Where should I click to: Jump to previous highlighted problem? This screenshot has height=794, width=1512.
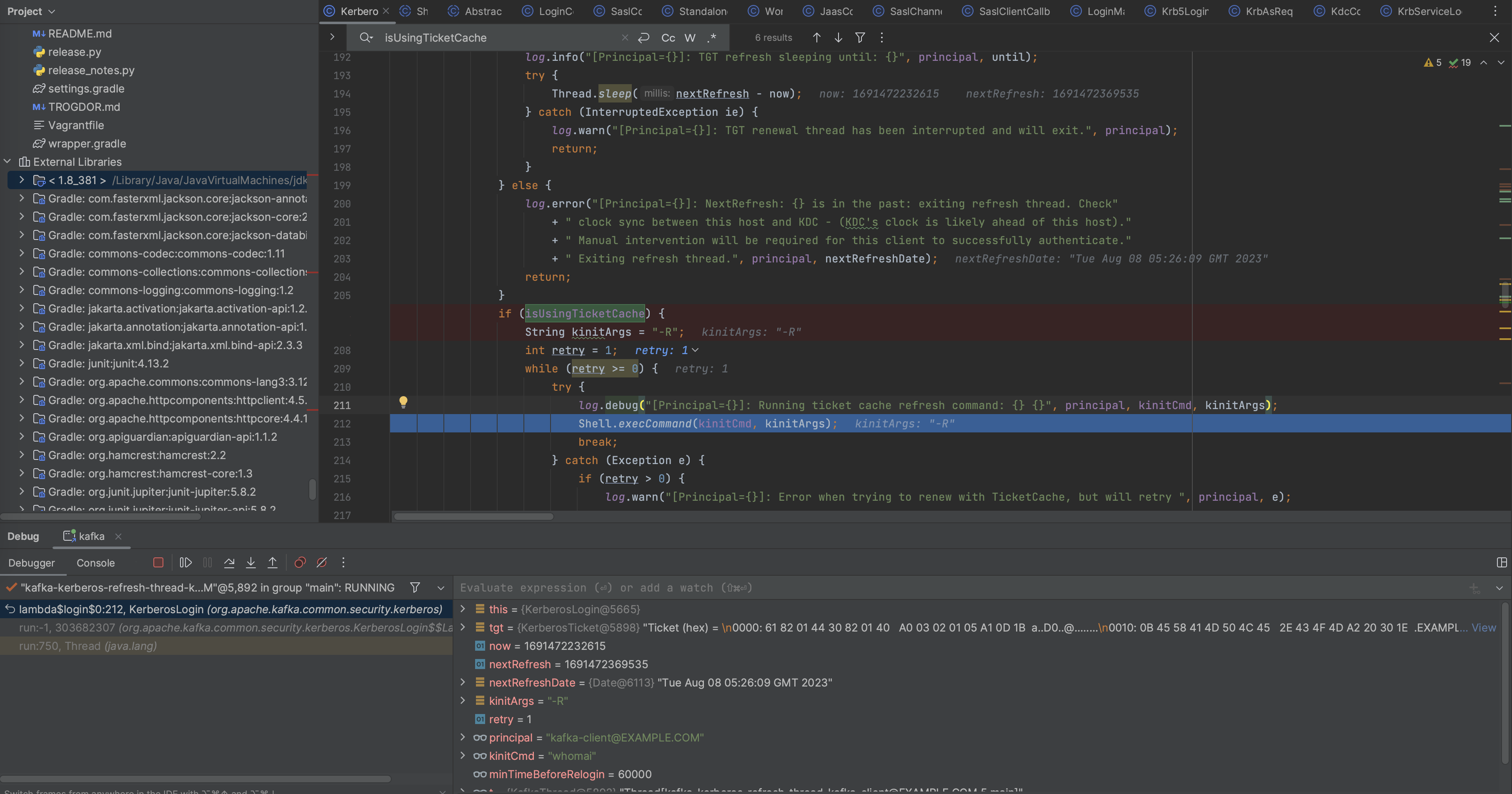pyautogui.click(x=1483, y=62)
